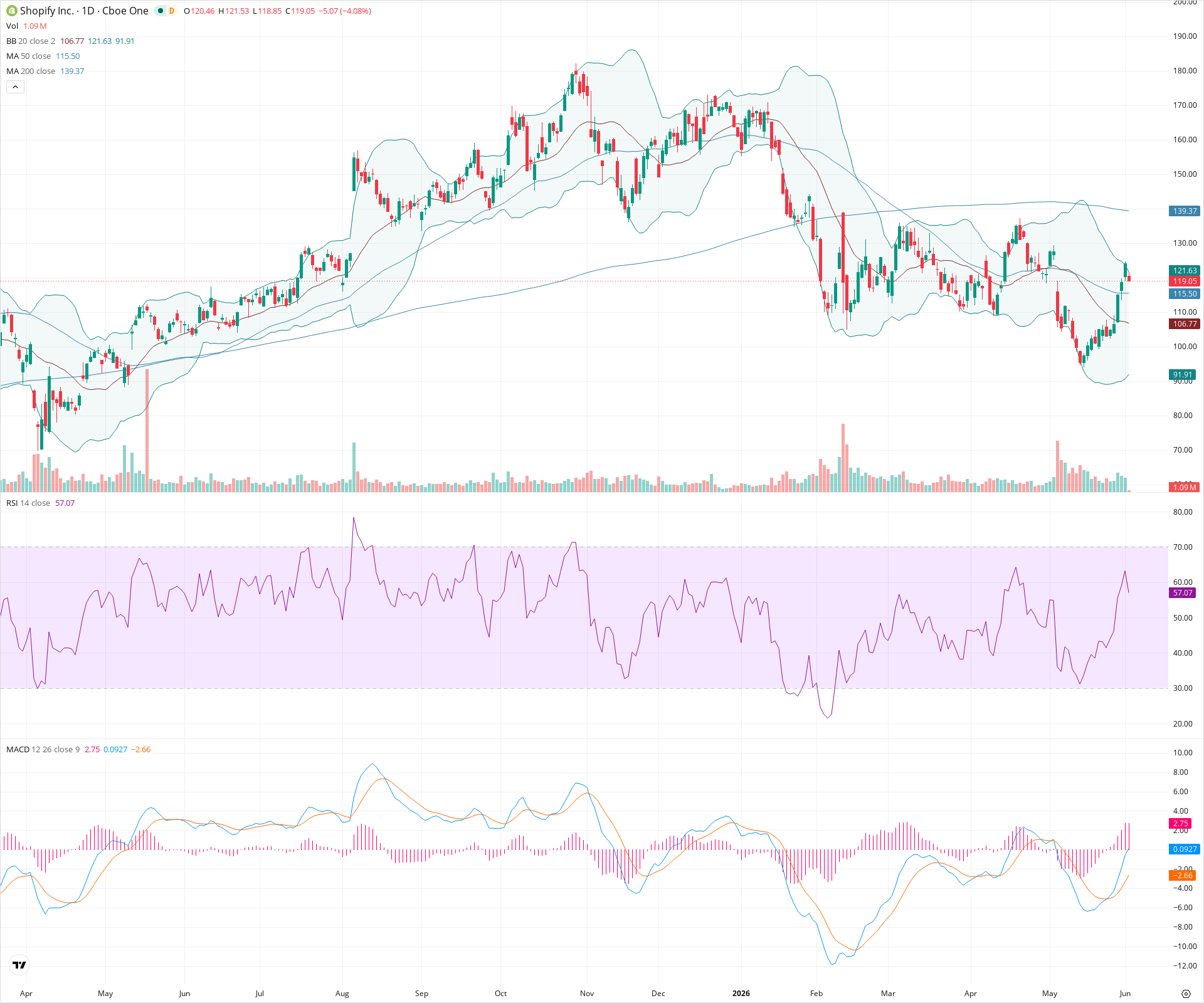Image resolution: width=1204 pixels, height=1003 pixels.
Task: Click the 57.07 RSI scale tag
Action: pyautogui.click(x=1183, y=592)
